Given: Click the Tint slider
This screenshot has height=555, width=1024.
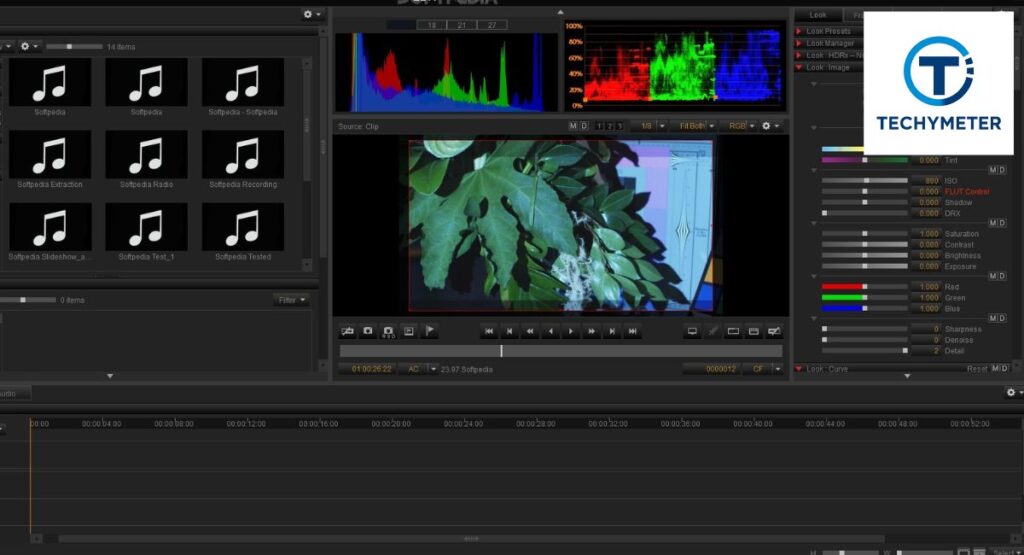Looking at the screenshot, I should [865, 160].
